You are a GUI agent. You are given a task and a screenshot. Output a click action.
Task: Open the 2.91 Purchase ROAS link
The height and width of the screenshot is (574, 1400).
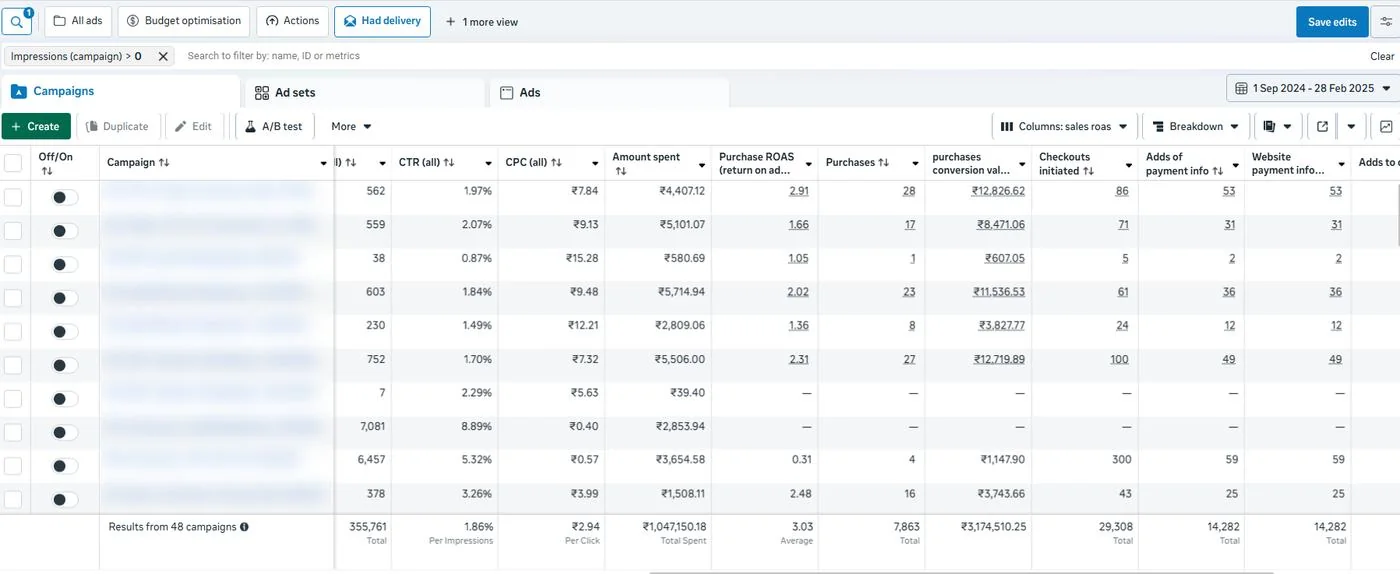pos(799,191)
